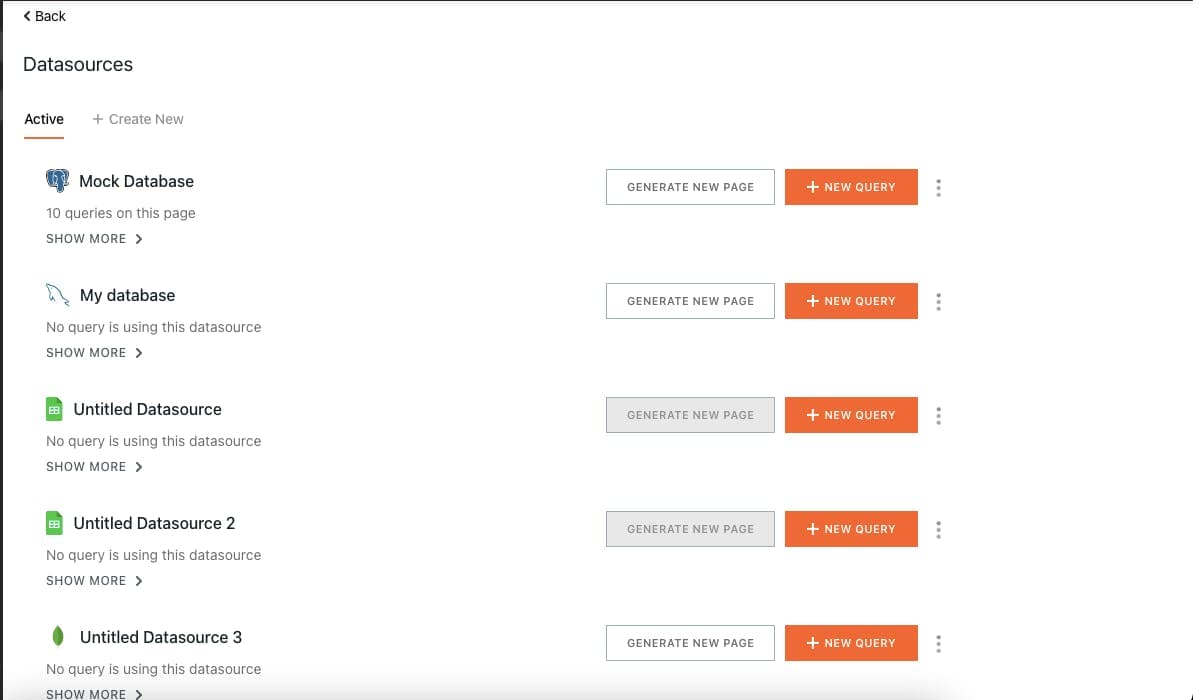Click the MySQL dolphin icon beside My database
The height and width of the screenshot is (700, 1193).
click(x=57, y=294)
